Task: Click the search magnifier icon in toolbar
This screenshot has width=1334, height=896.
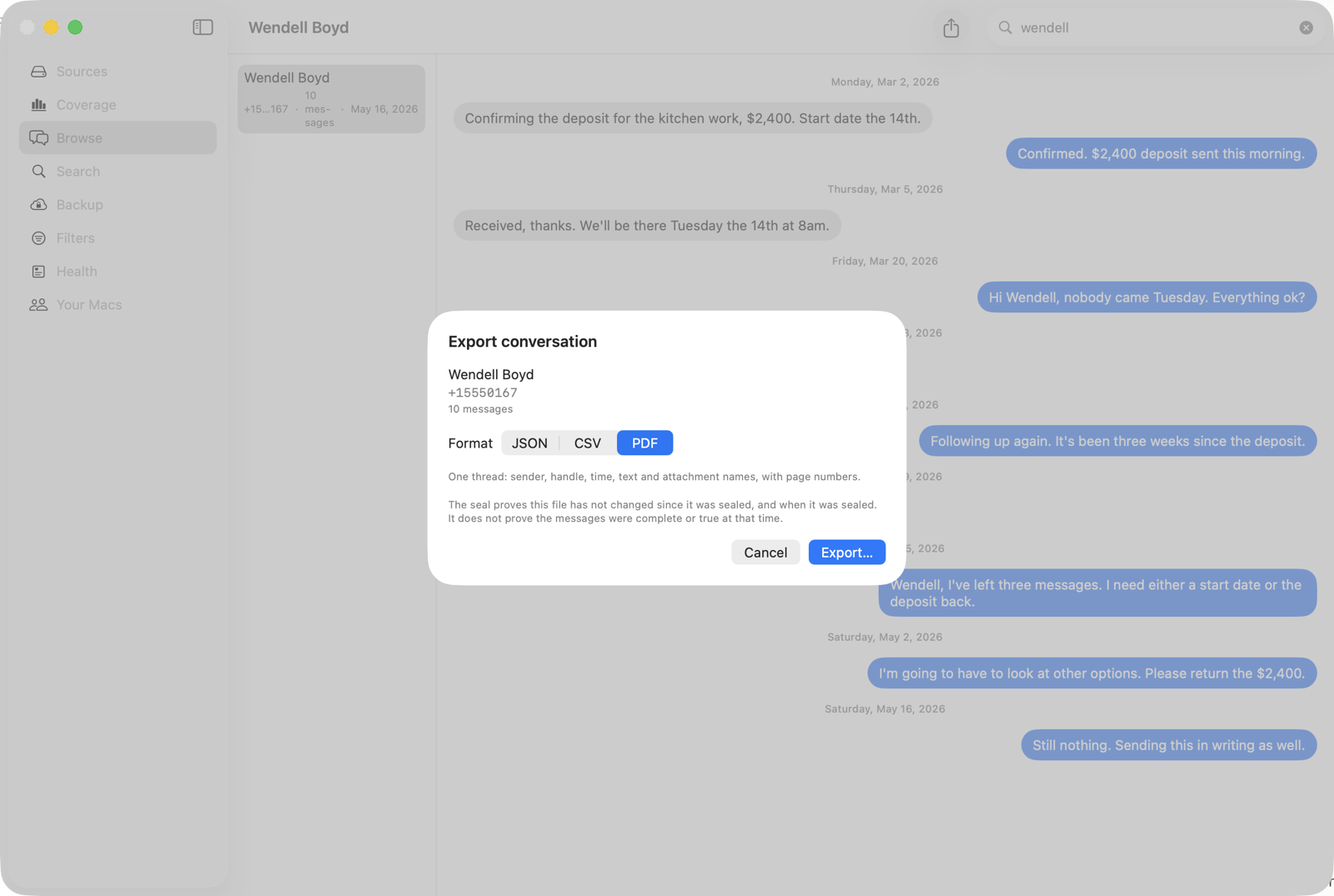Action: (1006, 28)
